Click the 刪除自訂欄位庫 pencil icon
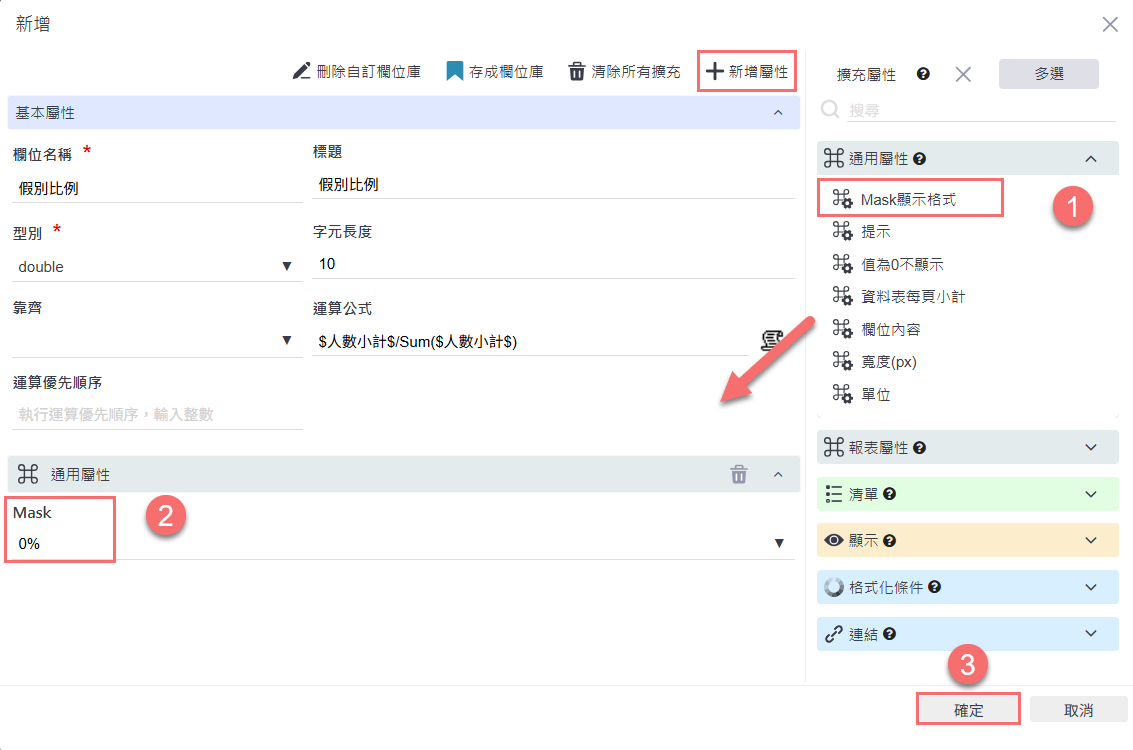 pyautogui.click(x=302, y=71)
